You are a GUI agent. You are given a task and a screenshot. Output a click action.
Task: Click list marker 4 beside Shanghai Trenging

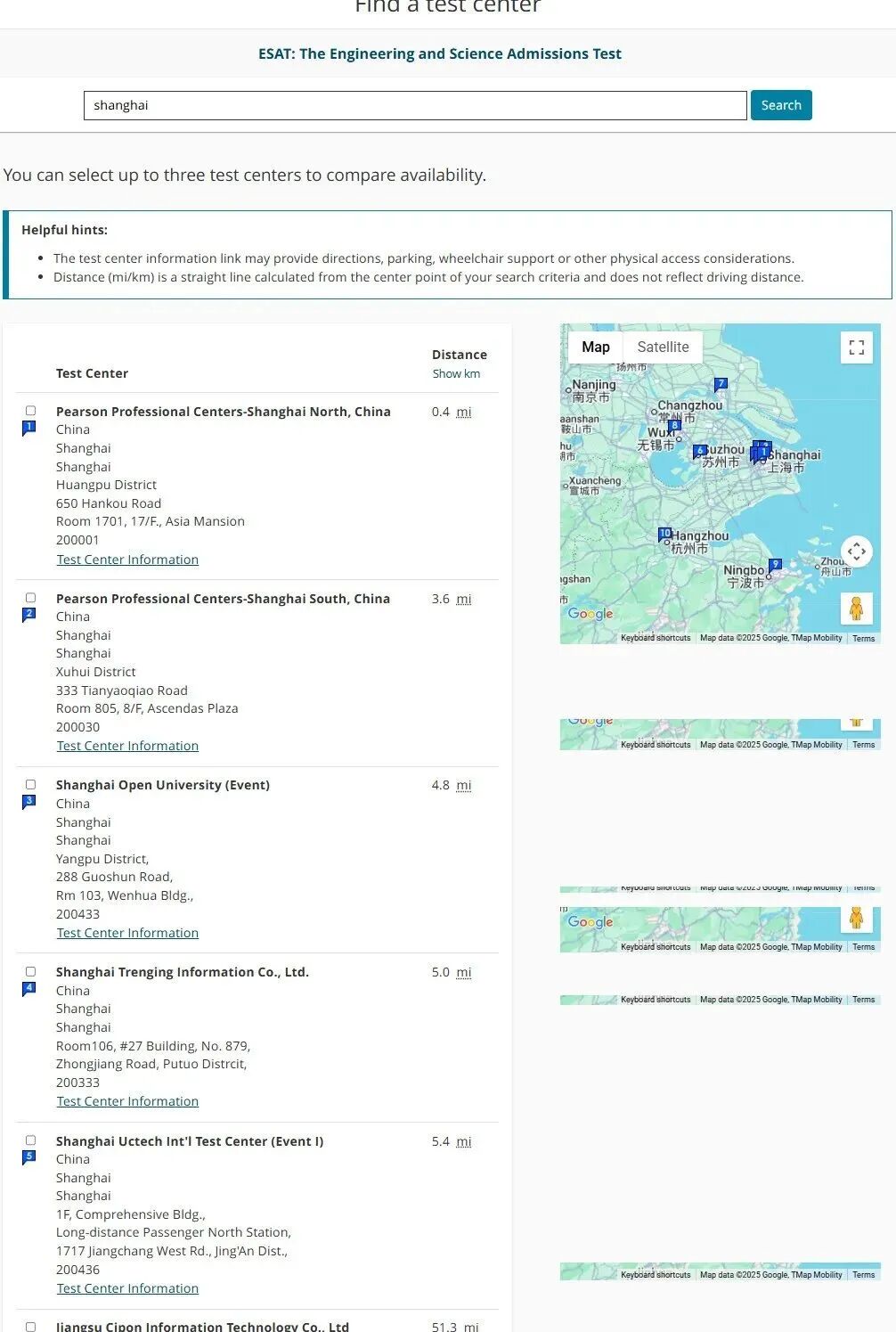[29, 989]
